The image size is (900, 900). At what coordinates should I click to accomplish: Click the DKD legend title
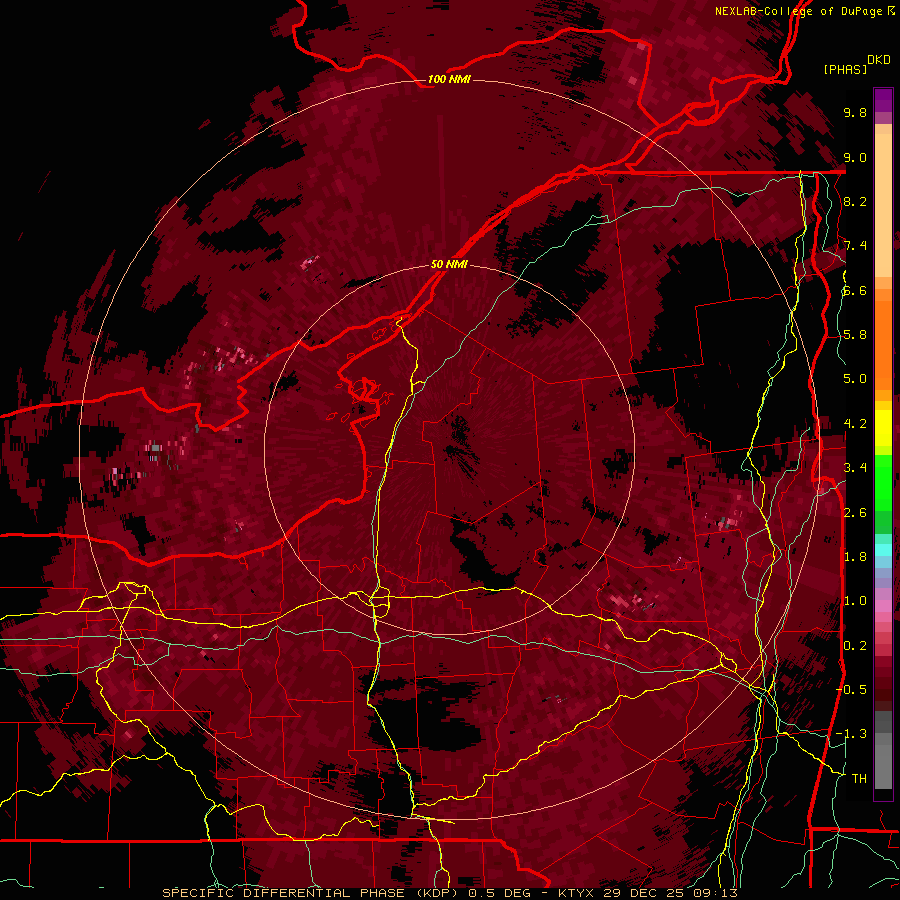click(879, 60)
